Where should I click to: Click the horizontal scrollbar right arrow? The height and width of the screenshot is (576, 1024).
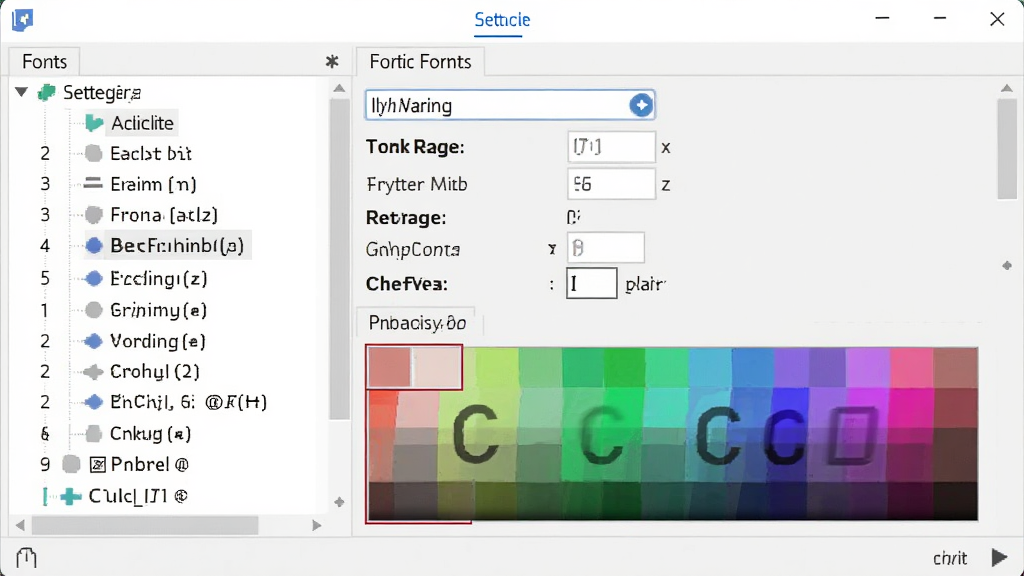pyautogui.click(x=317, y=525)
